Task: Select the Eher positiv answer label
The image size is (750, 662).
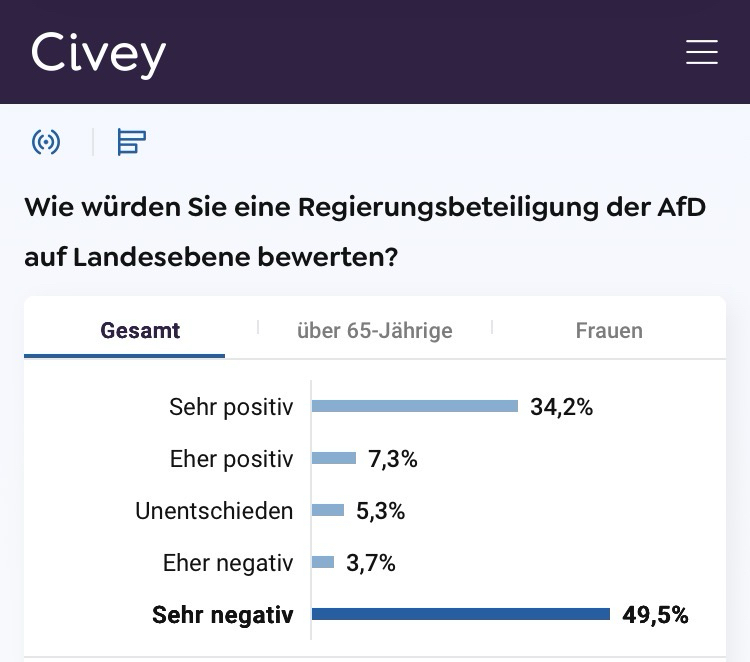Action: (x=232, y=459)
